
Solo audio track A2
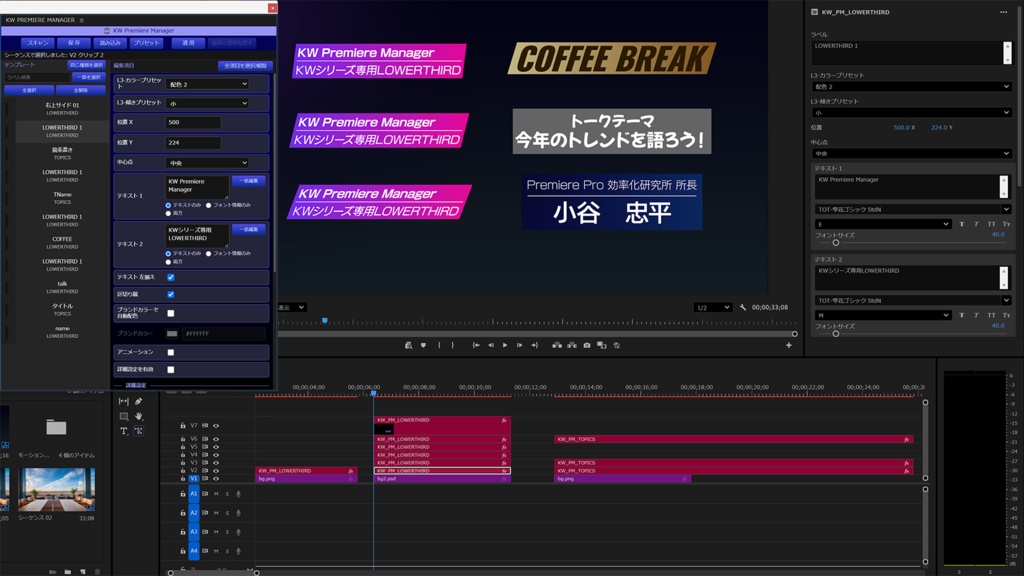coord(227,513)
